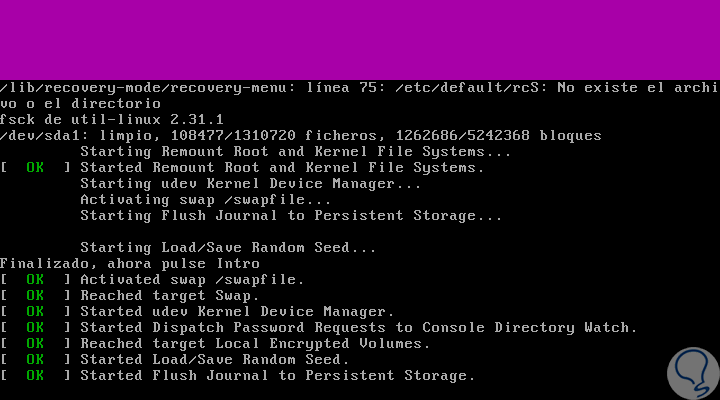Select OK marker beside Started udev Kernel

pos(35,312)
